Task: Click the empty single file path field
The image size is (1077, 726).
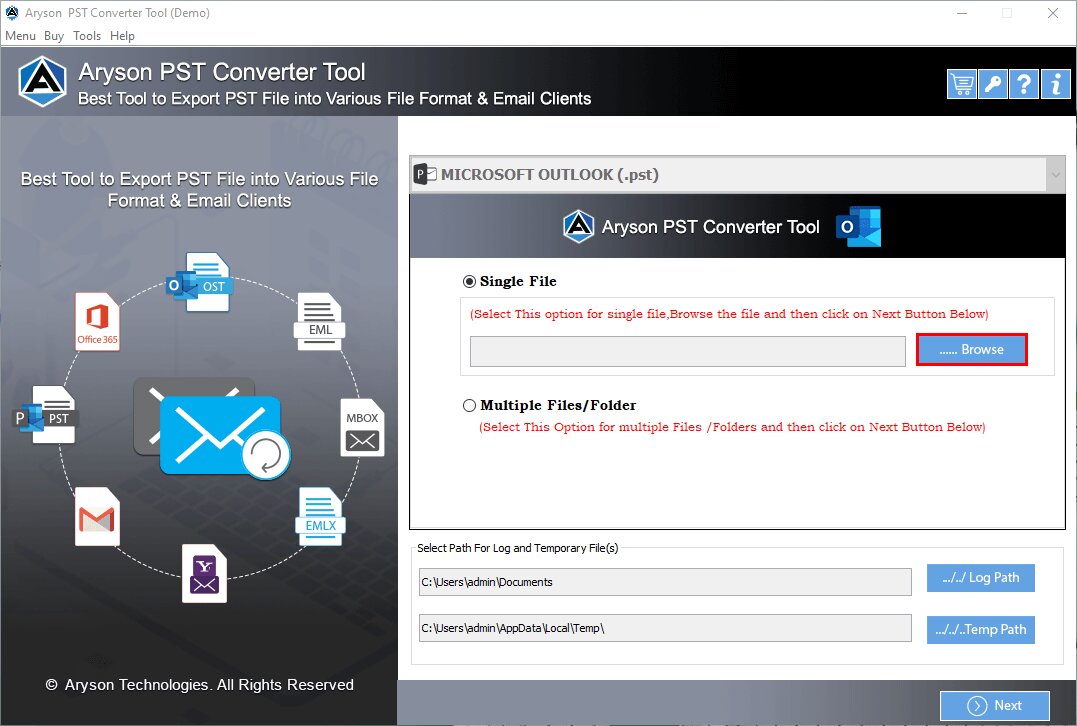Action: click(688, 351)
